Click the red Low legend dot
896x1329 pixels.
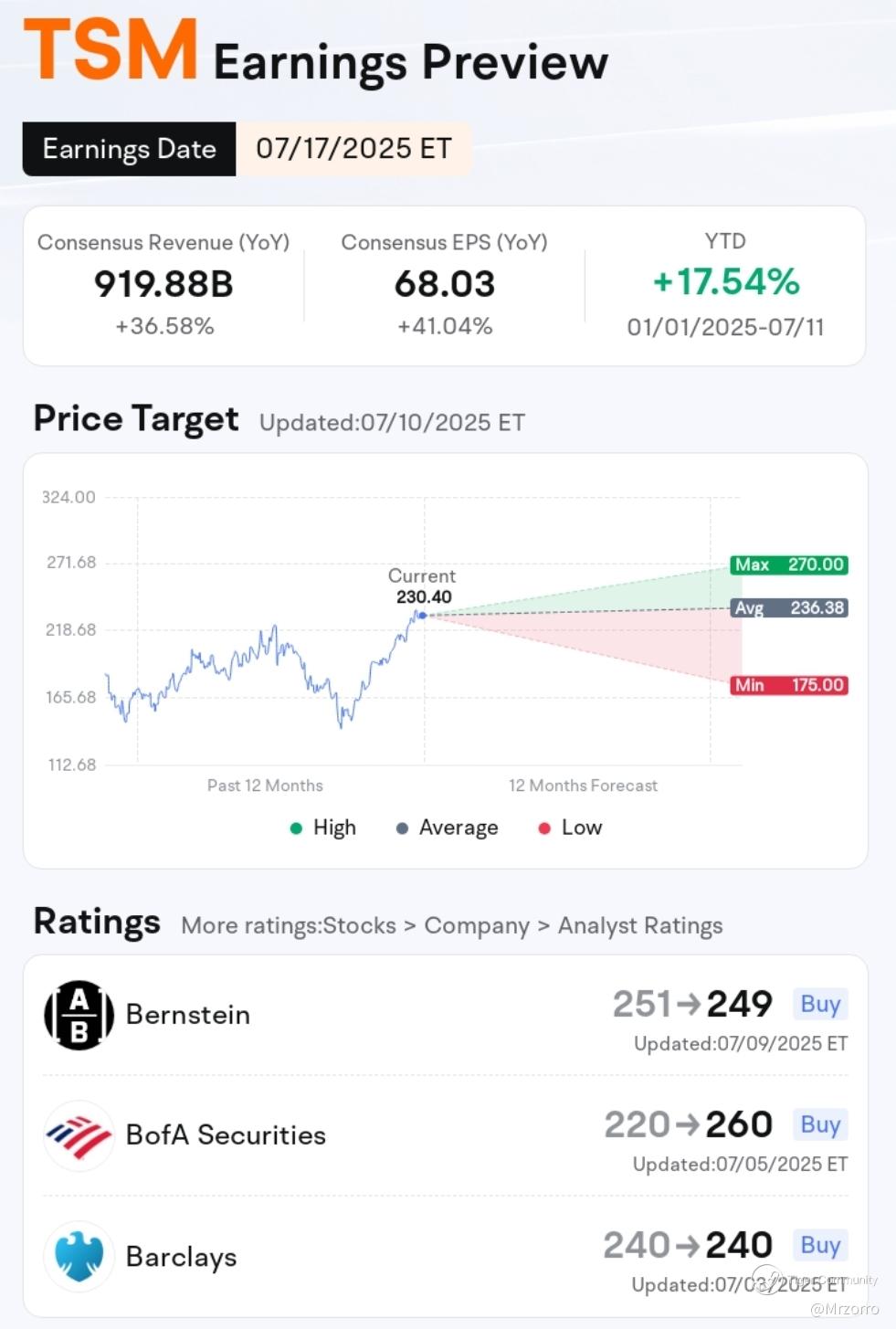point(544,828)
